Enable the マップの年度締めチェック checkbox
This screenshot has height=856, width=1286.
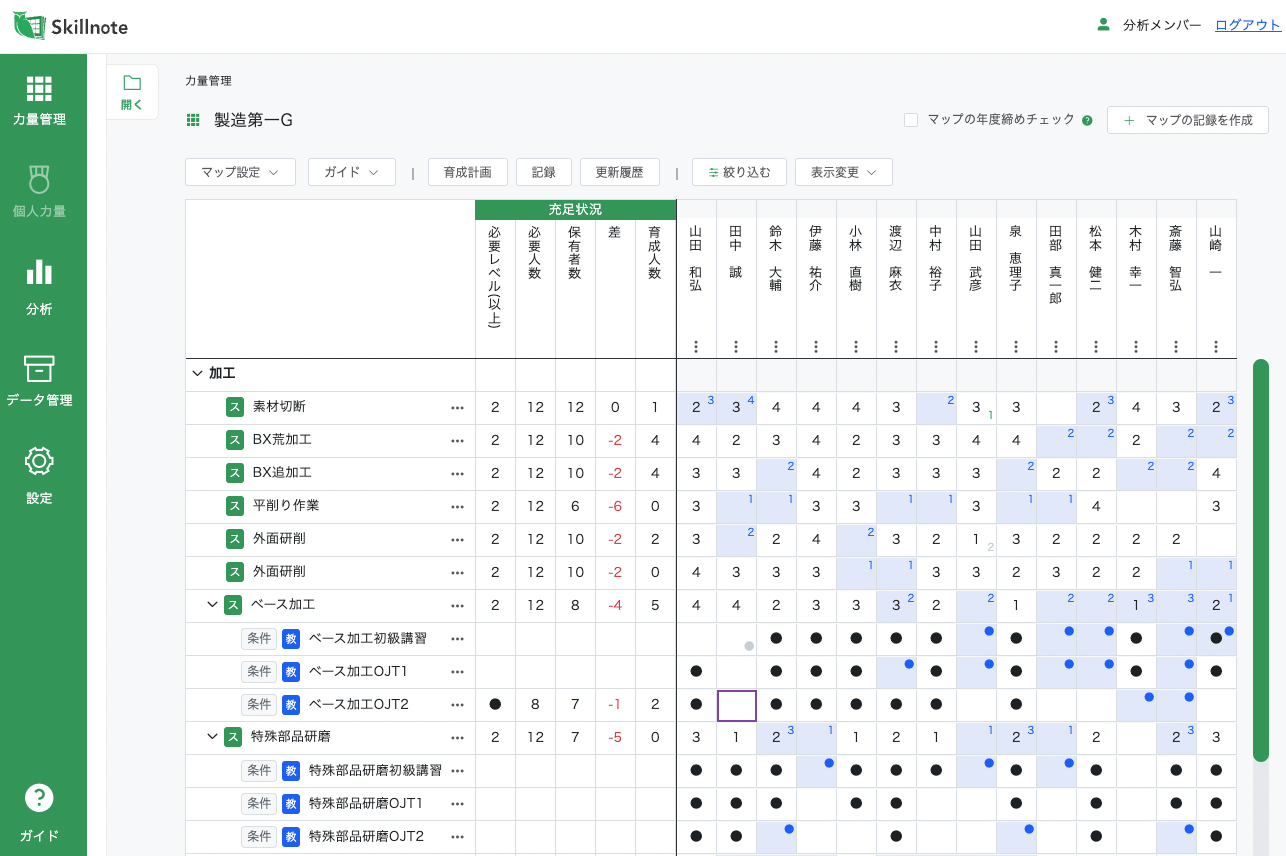[911, 119]
